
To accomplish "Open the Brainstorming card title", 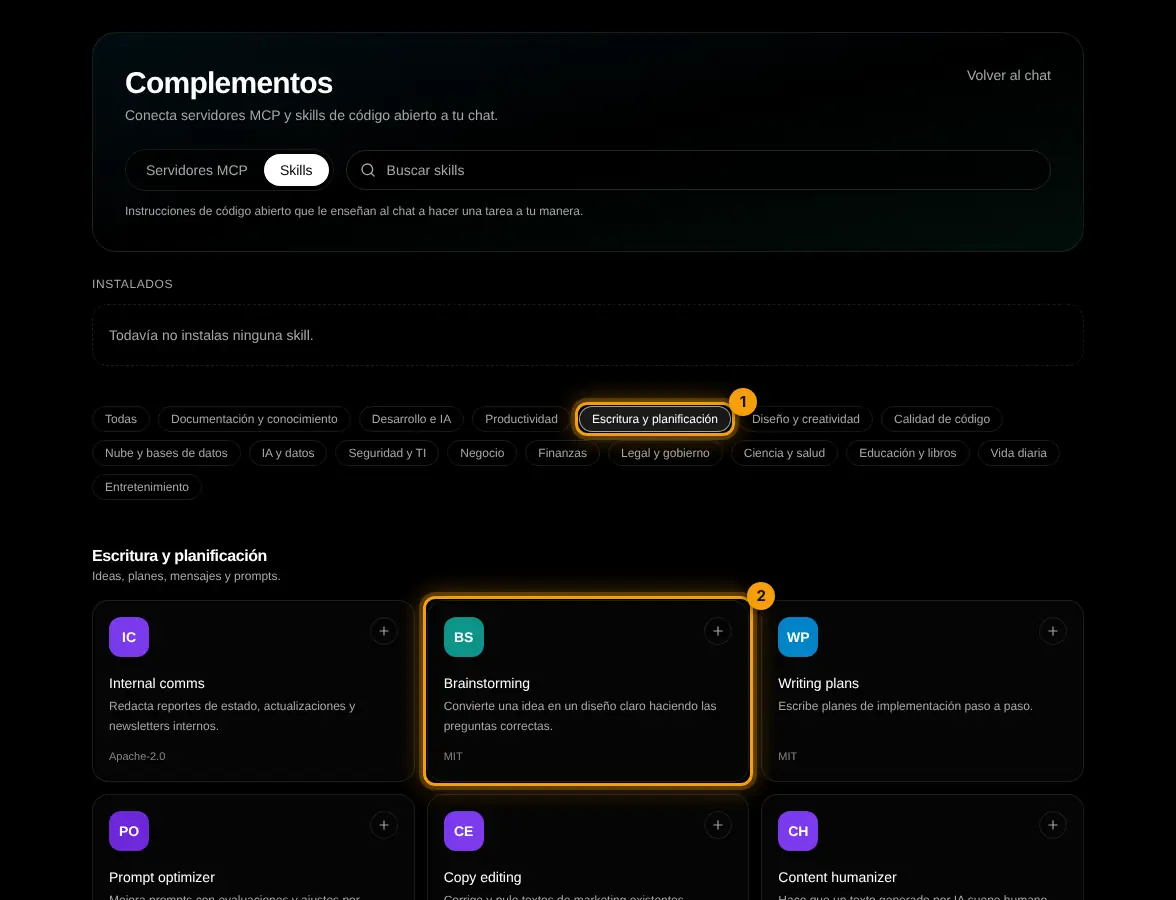I will [x=487, y=683].
